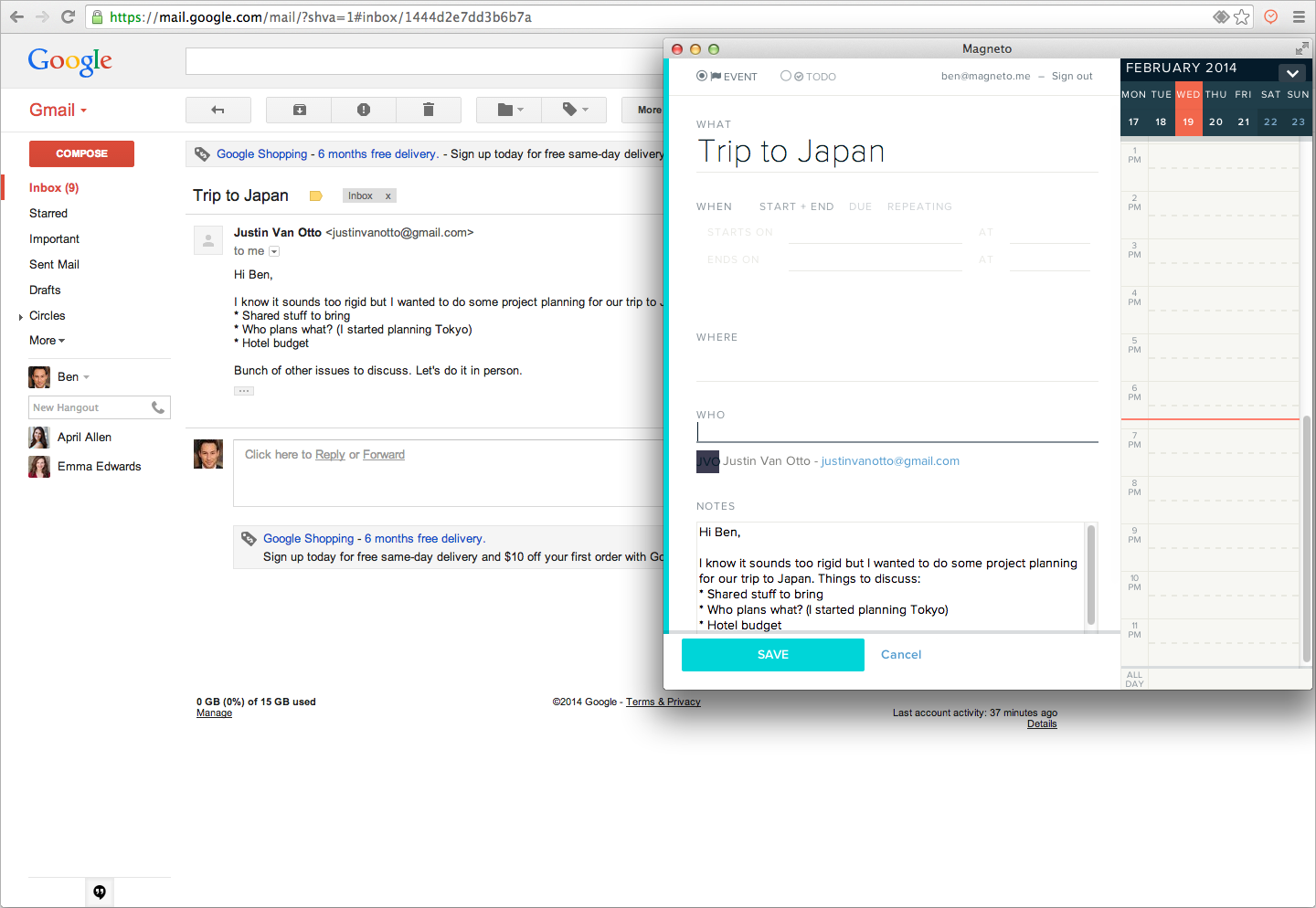Save the event with the SAVE button

coord(773,655)
